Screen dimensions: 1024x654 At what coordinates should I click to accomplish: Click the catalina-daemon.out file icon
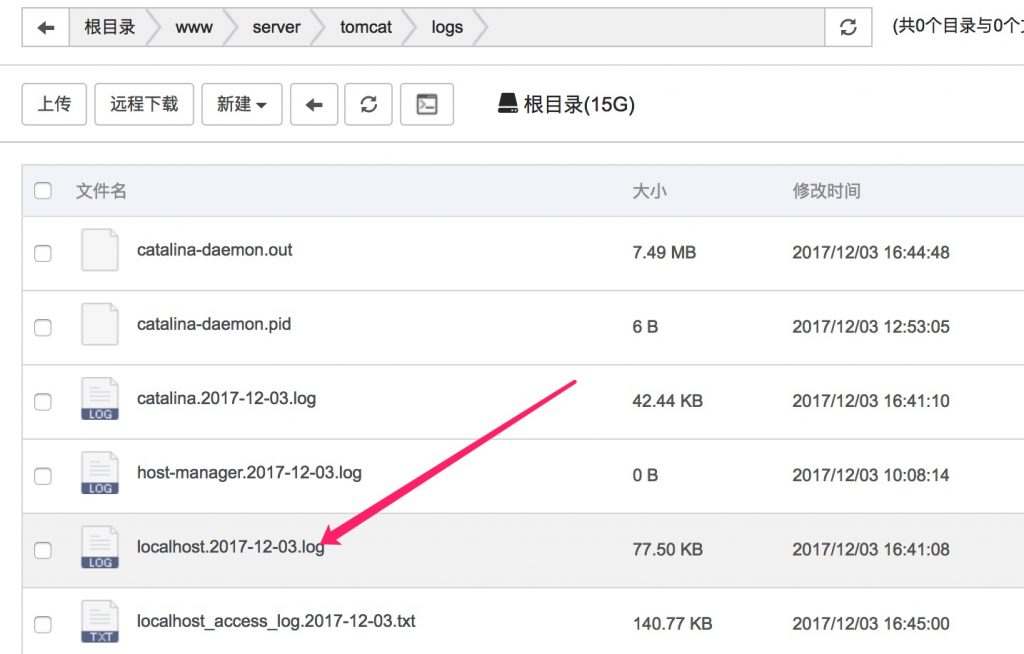pyautogui.click(x=100, y=251)
